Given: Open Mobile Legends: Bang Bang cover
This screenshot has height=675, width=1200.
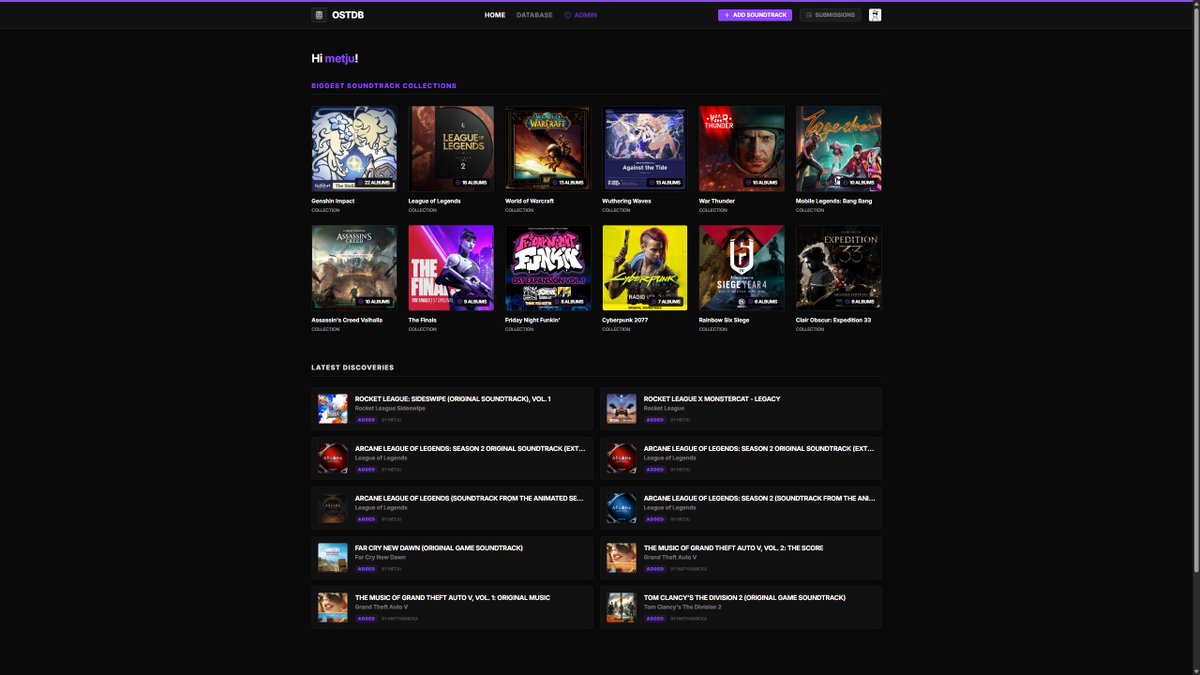Looking at the screenshot, I should 839,148.
